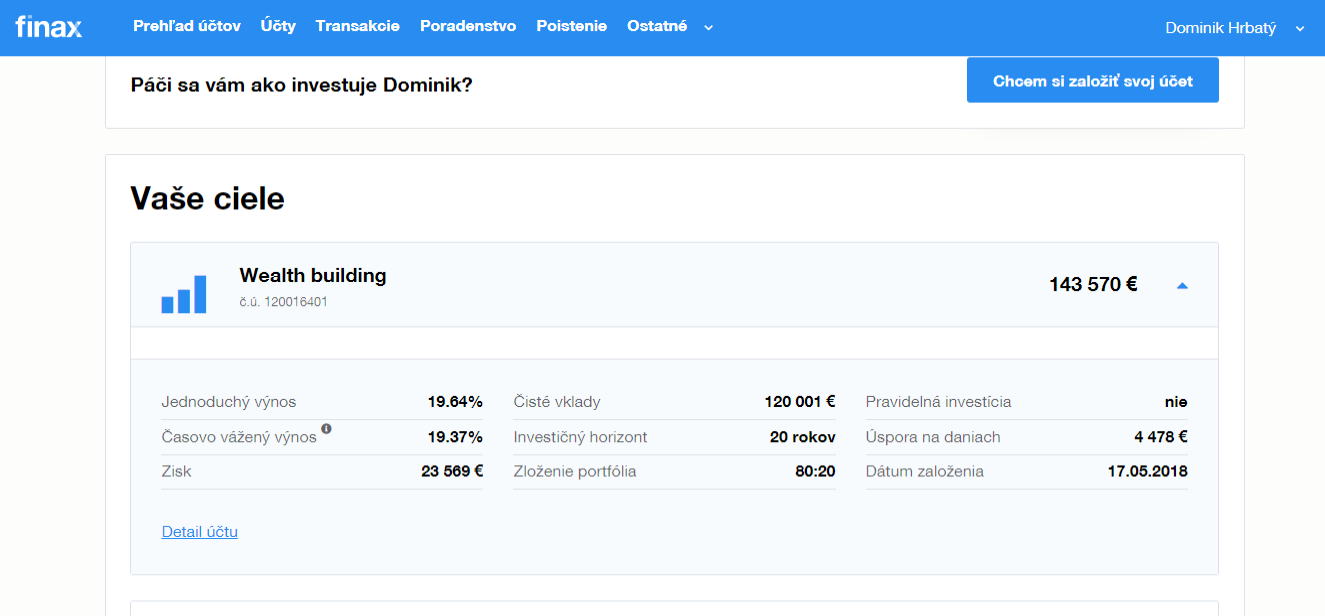Click the Wealth building goal title
Screen dimensions: 1325x616
click(x=313, y=276)
